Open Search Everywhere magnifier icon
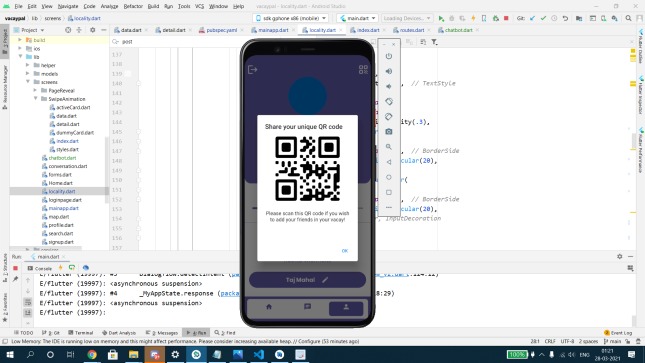This screenshot has width=645, height=363. pos(628,19)
